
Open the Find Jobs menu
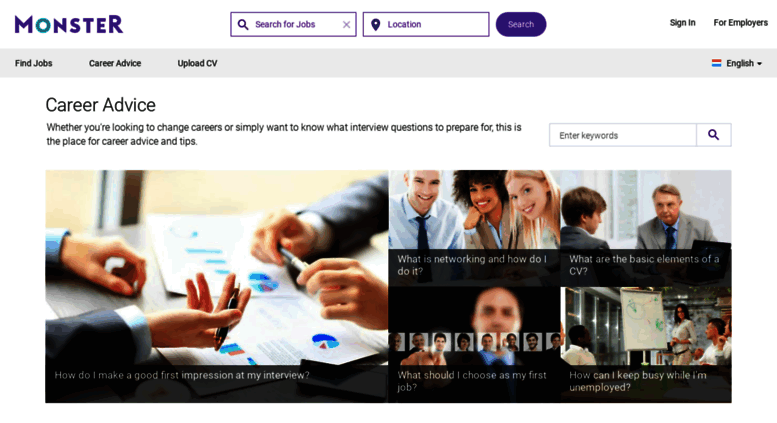coord(34,63)
